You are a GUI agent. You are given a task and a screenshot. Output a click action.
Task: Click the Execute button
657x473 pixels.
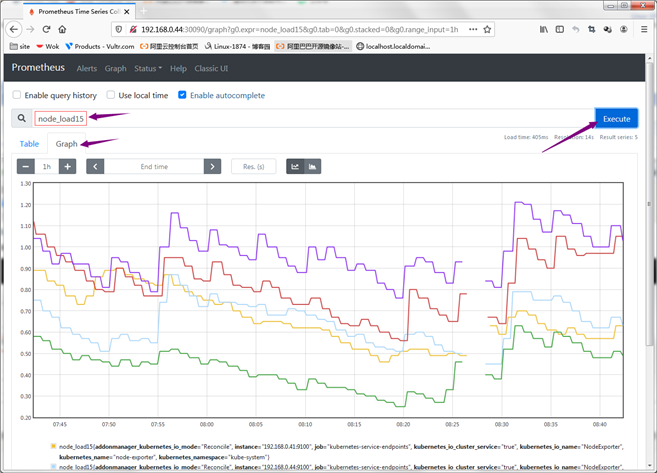click(x=616, y=119)
